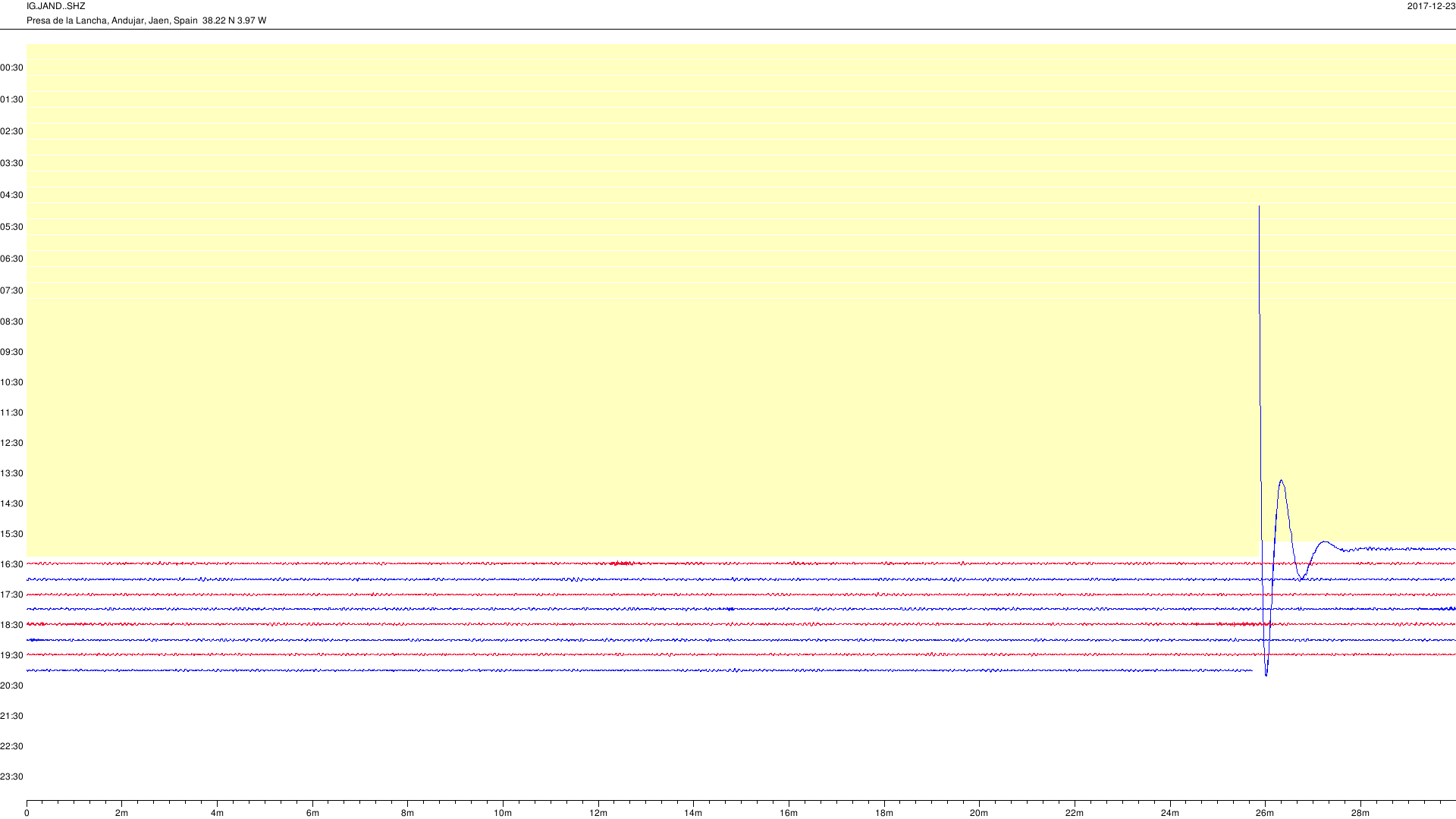The height and width of the screenshot is (819, 1456).
Task: Click the 16m axis tick label
Action: 789,813
